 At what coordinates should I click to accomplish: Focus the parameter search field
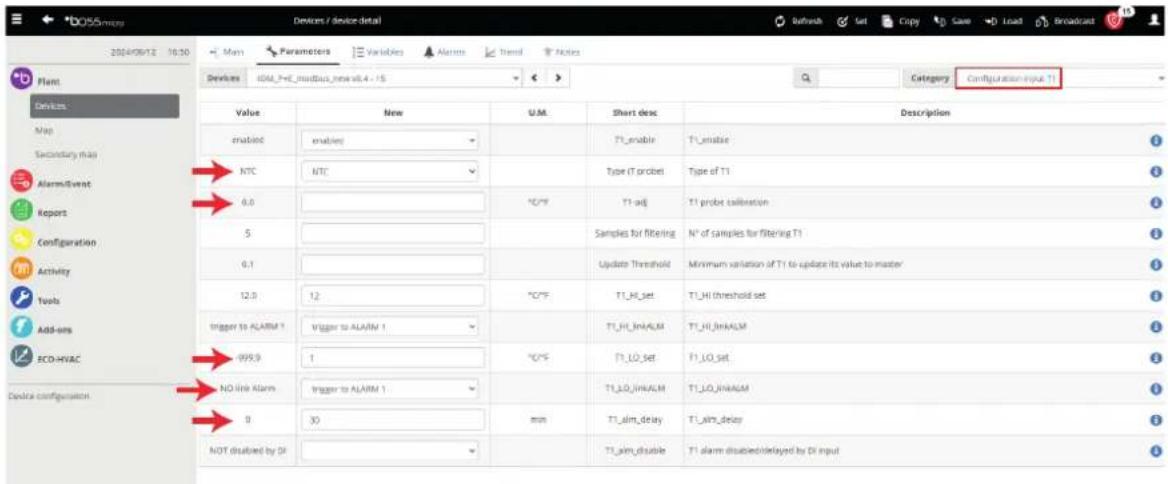click(x=859, y=77)
